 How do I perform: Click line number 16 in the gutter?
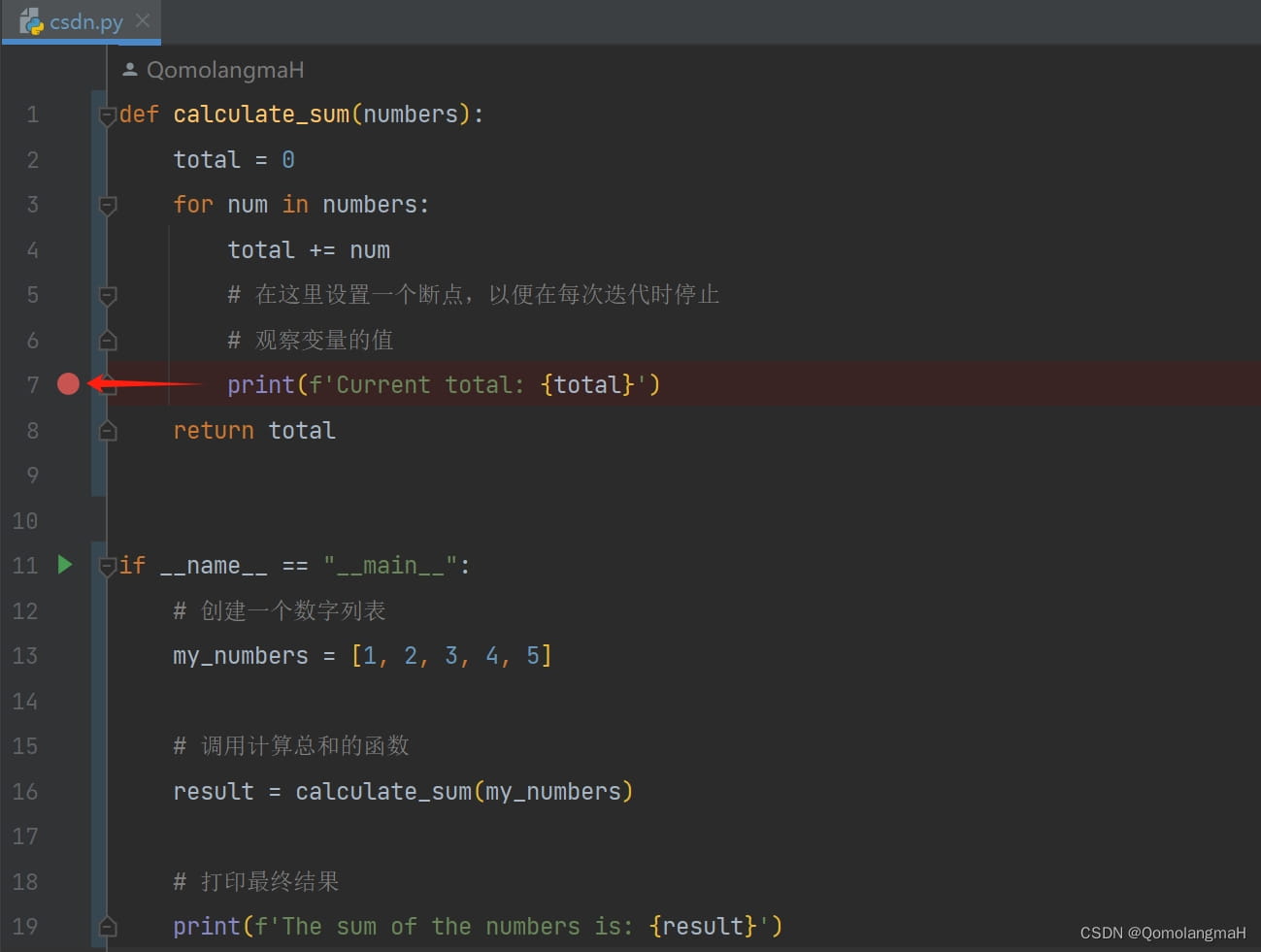25,792
